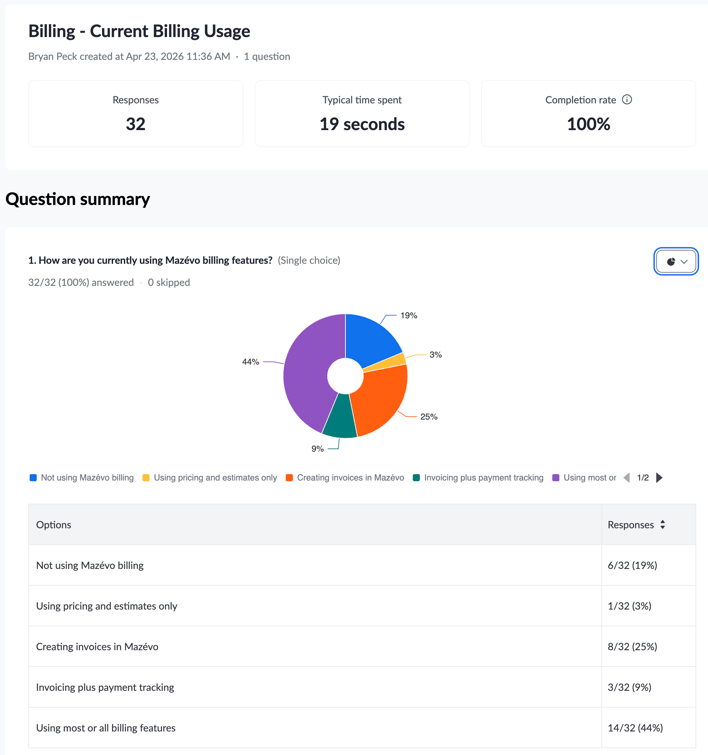Click the 9% chart label
The width and height of the screenshot is (708, 755).
tap(317, 449)
